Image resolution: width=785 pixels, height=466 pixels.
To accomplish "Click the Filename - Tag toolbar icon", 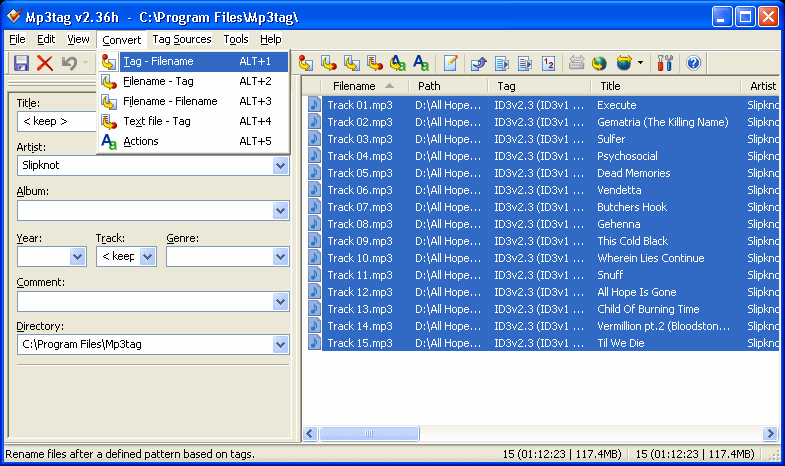I will point(329,63).
